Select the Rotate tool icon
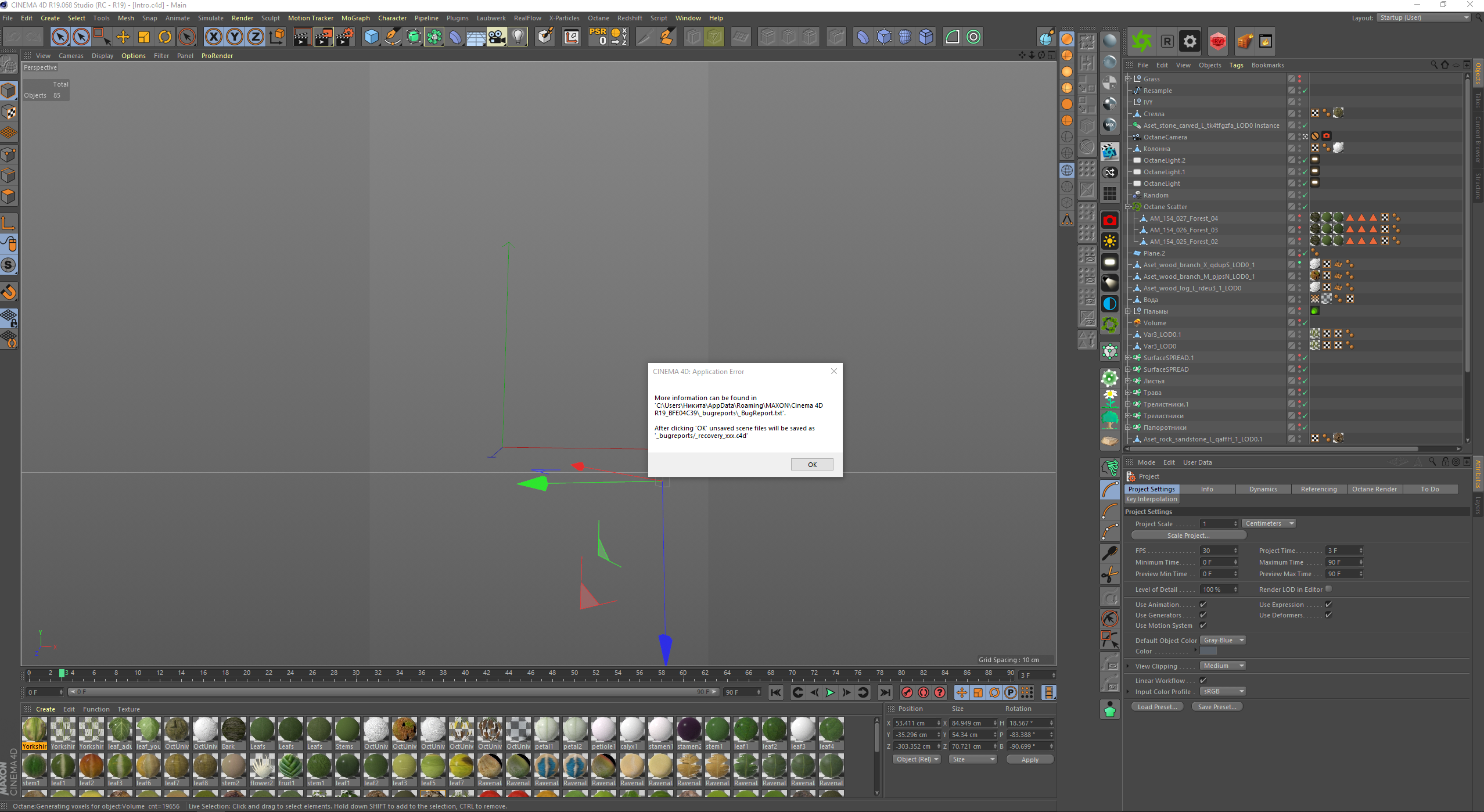1484x812 pixels. click(x=165, y=37)
